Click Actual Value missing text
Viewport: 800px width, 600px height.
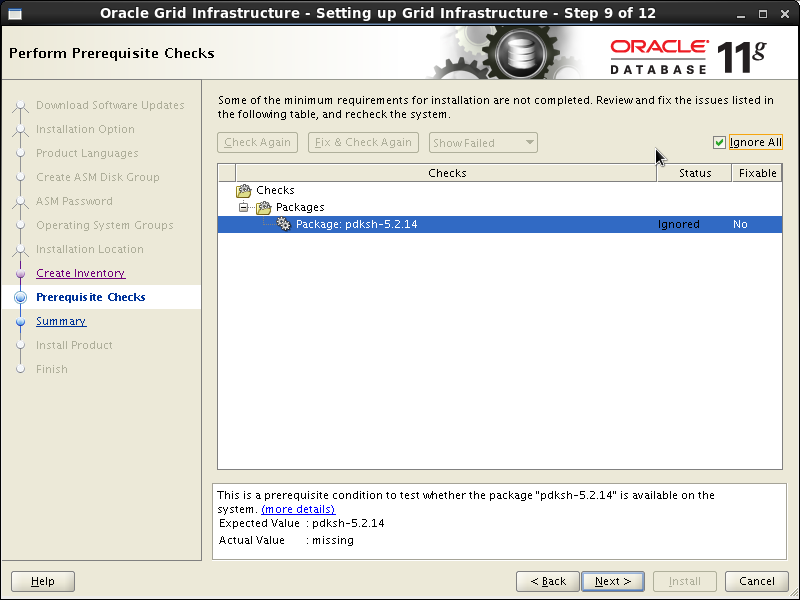pos(333,540)
